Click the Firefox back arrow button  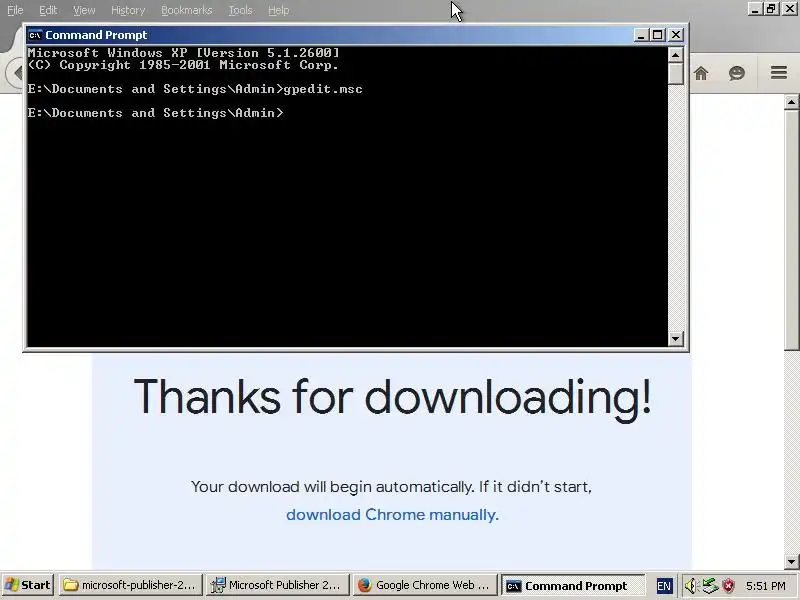(15, 73)
